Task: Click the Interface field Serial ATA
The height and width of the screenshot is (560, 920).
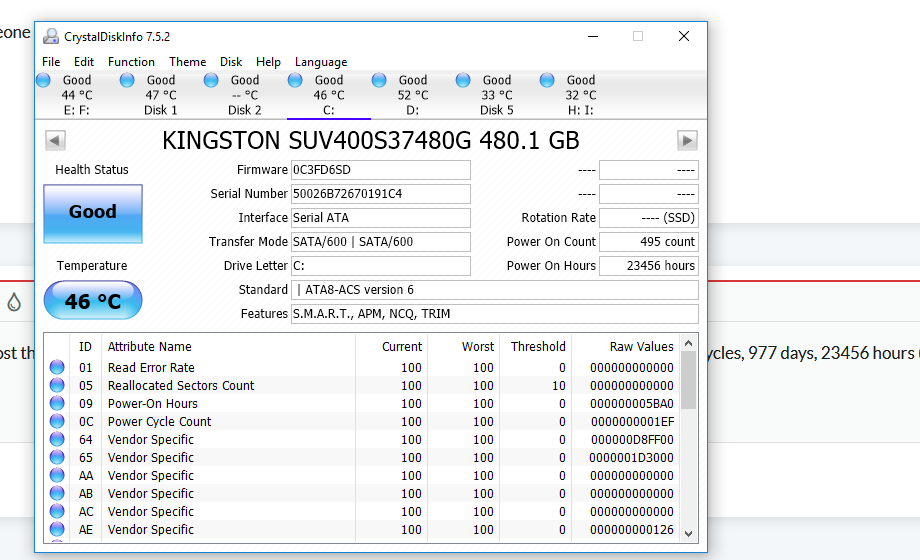Action: point(381,218)
